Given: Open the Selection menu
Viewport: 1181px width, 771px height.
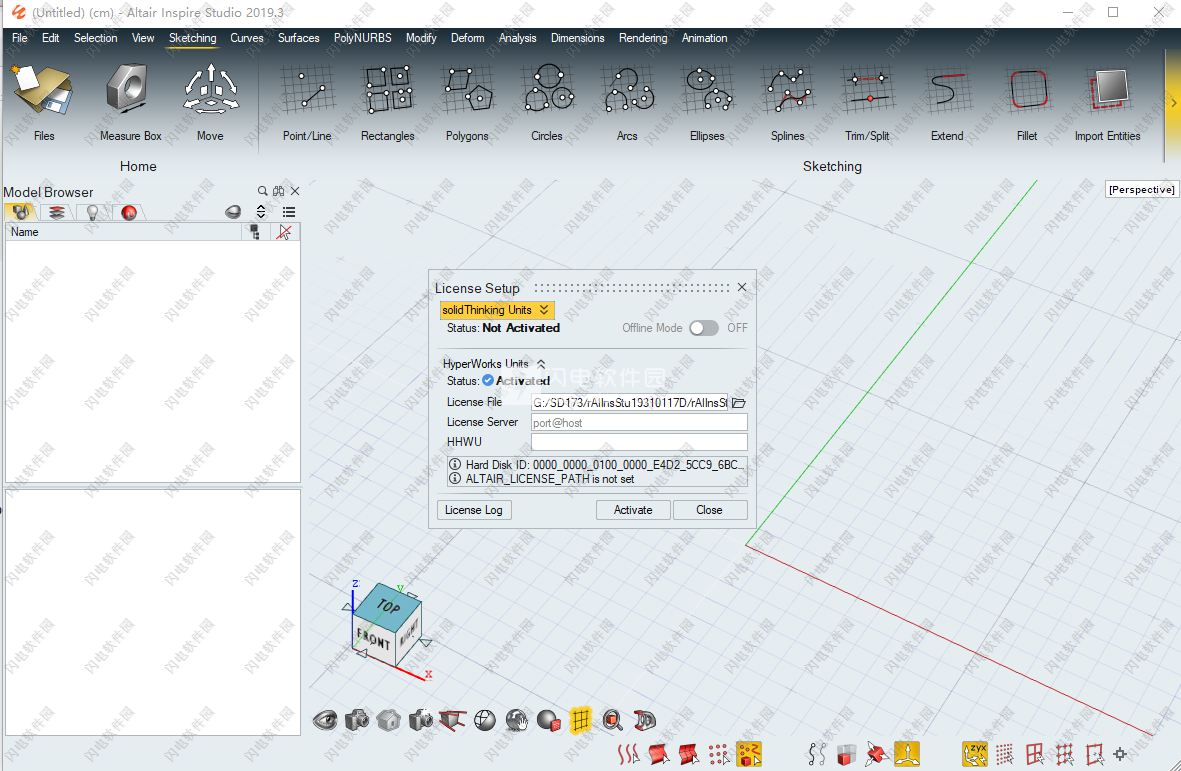Looking at the screenshot, I should (x=96, y=38).
